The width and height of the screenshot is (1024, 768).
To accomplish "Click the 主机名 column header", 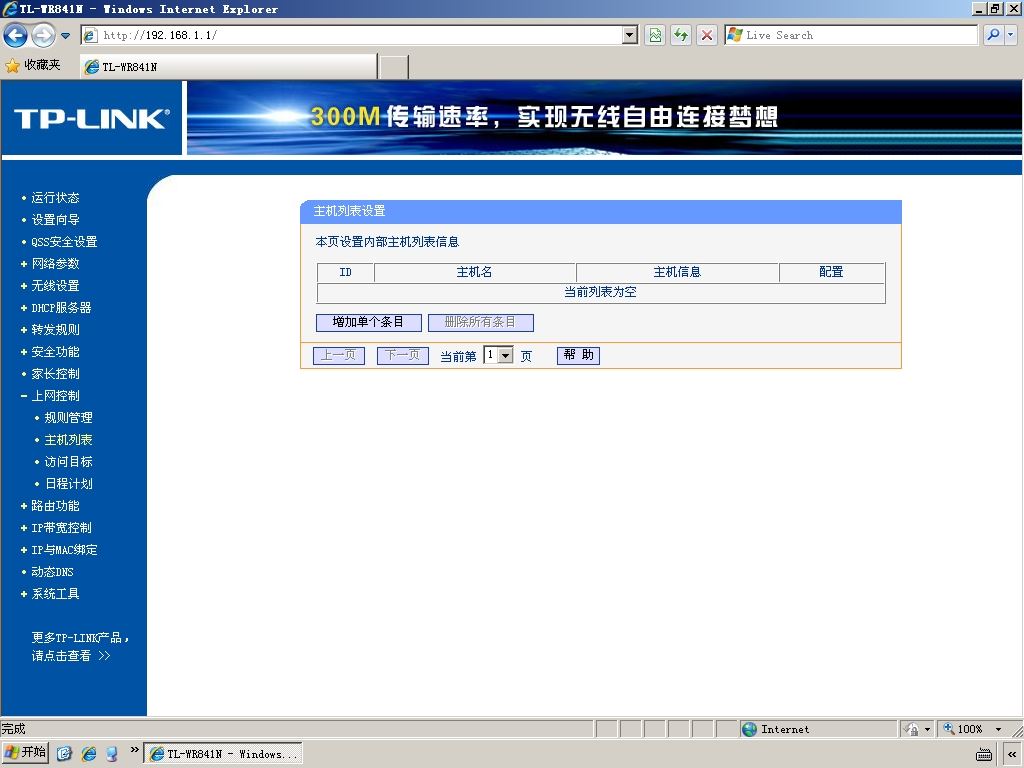I will (x=475, y=272).
